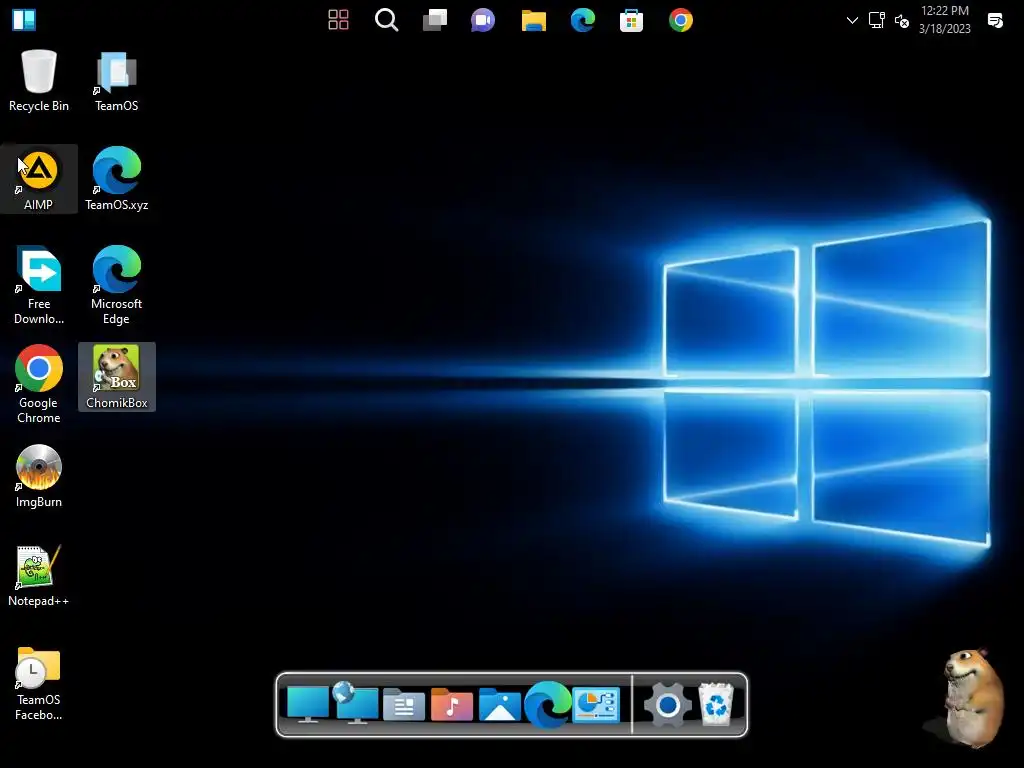Open Task View in taskbar
1024x768 pixels.
[435, 20]
